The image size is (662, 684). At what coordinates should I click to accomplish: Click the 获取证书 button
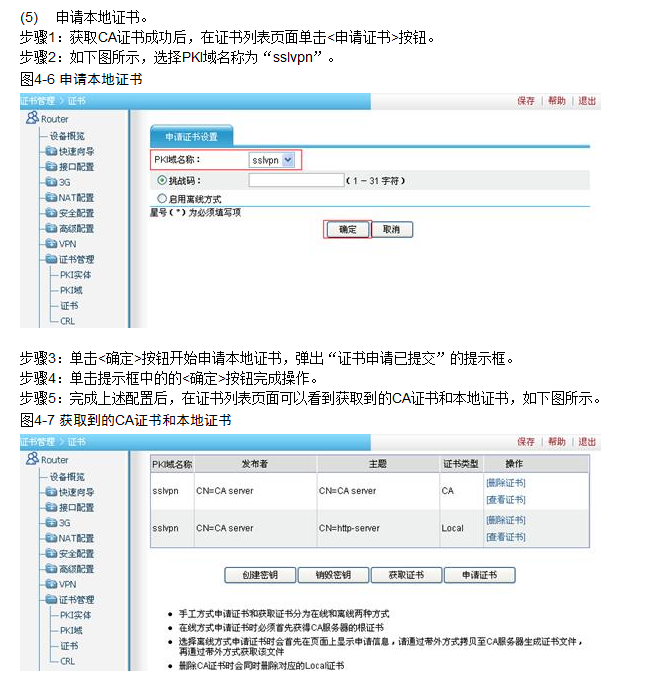[x=406, y=575]
